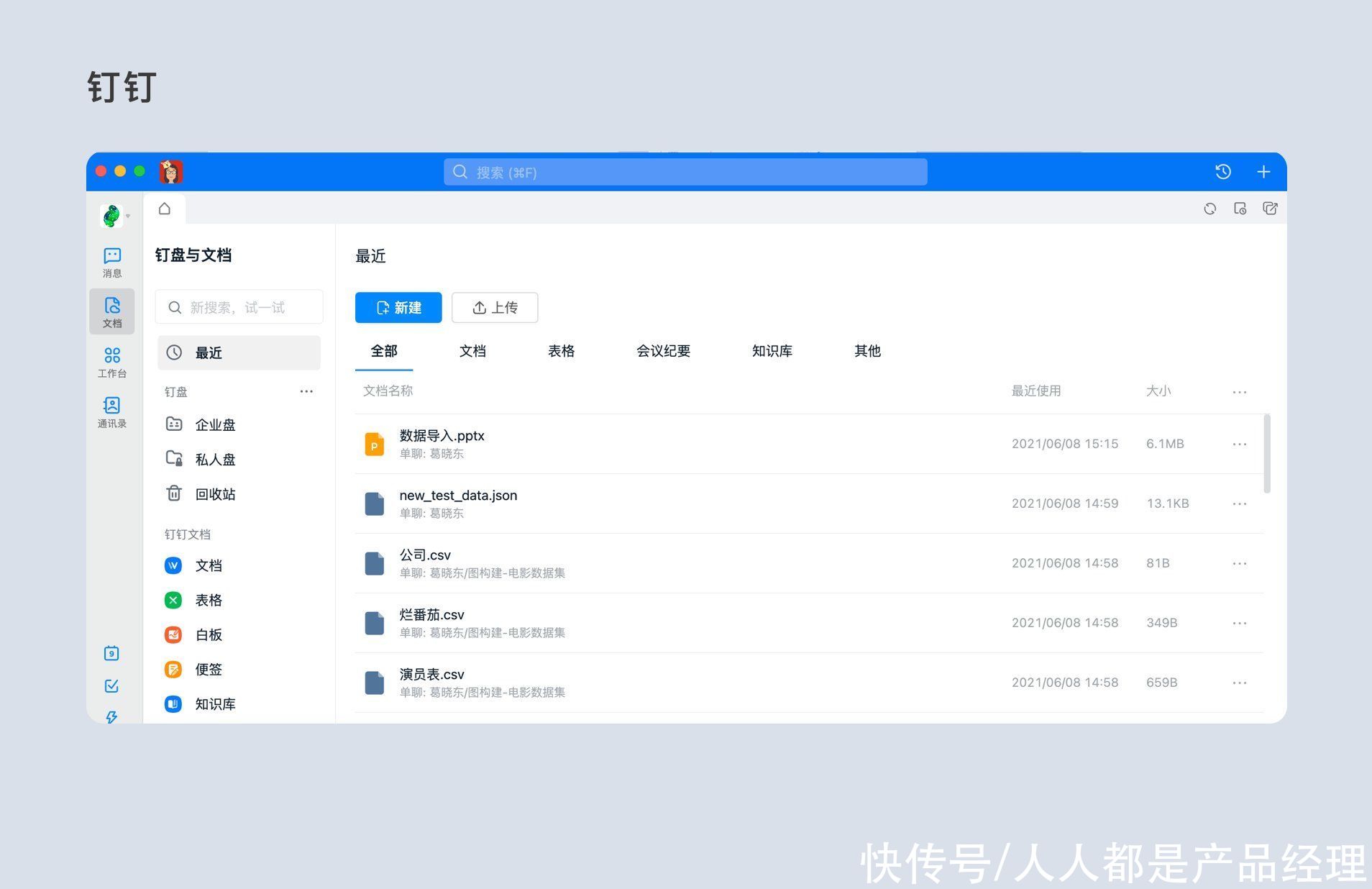
Task: Open file new_test_data.json
Action: [x=458, y=496]
